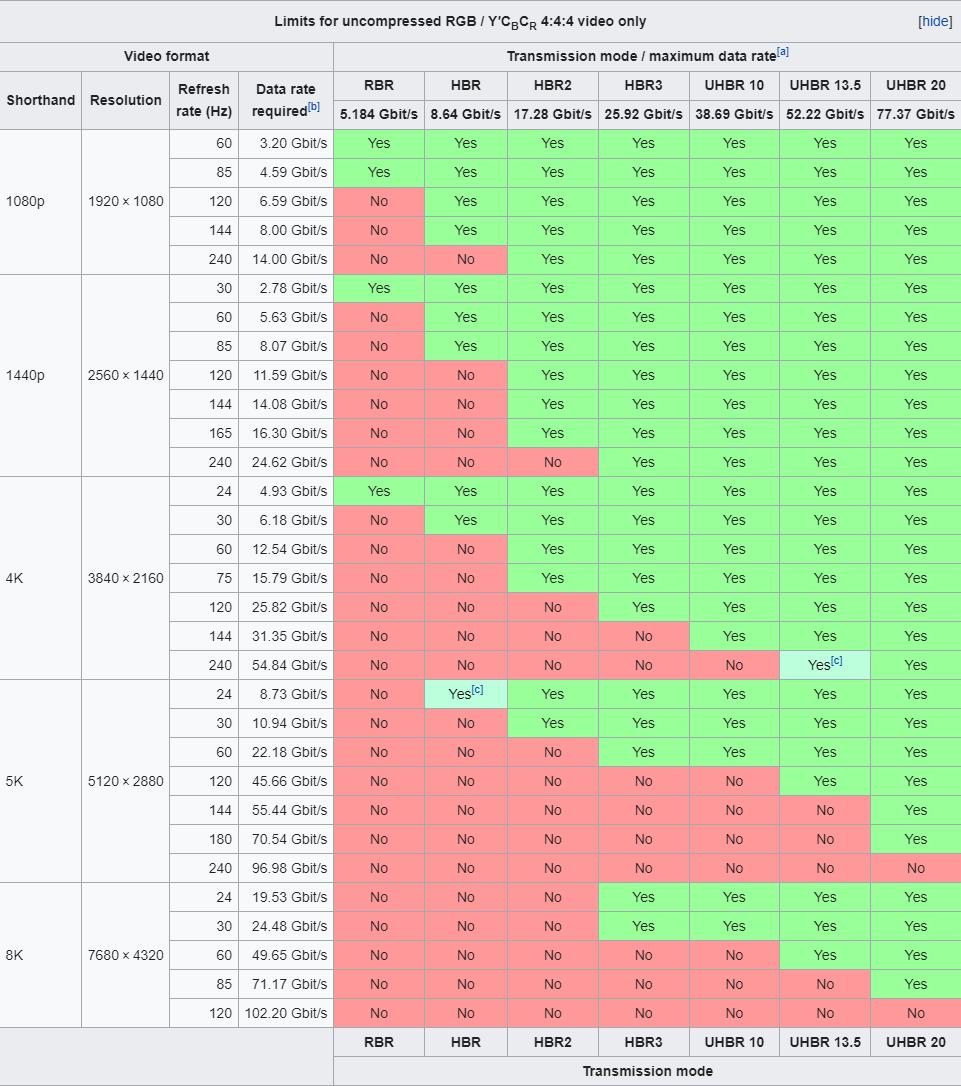Click the Transmission mode label at the bottom
The width and height of the screenshot is (961, 1086).
[x=647, y=1071]
